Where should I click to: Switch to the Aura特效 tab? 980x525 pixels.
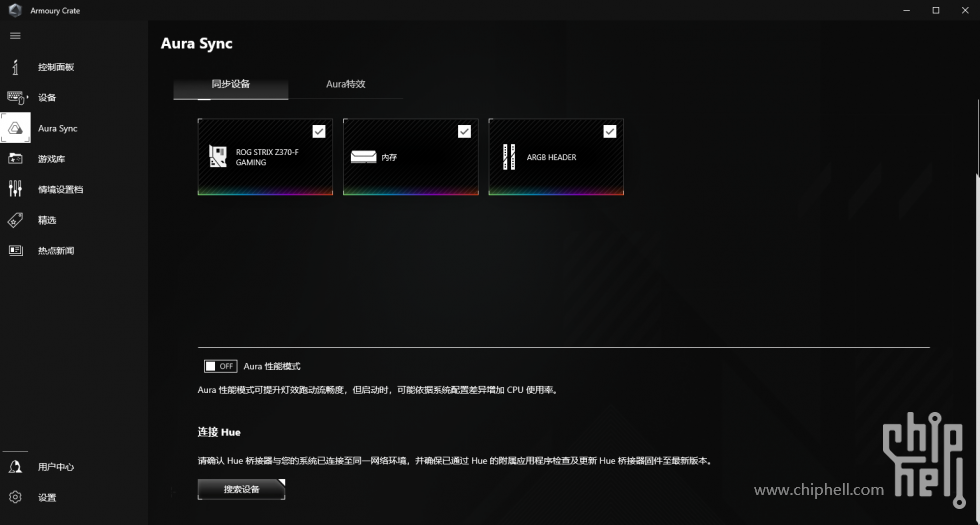[x=346, y=84]
